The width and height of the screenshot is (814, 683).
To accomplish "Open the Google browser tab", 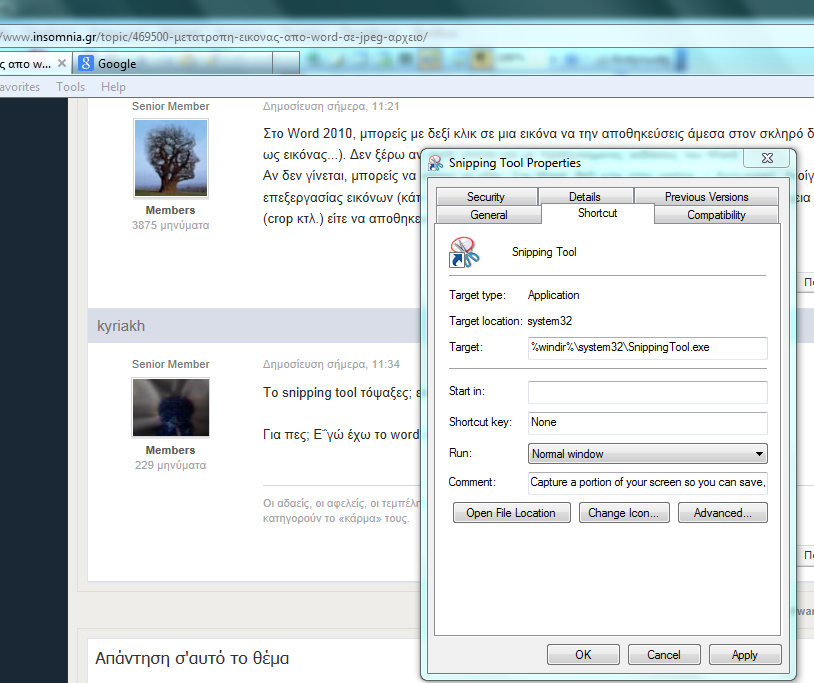I will [172, 63].
